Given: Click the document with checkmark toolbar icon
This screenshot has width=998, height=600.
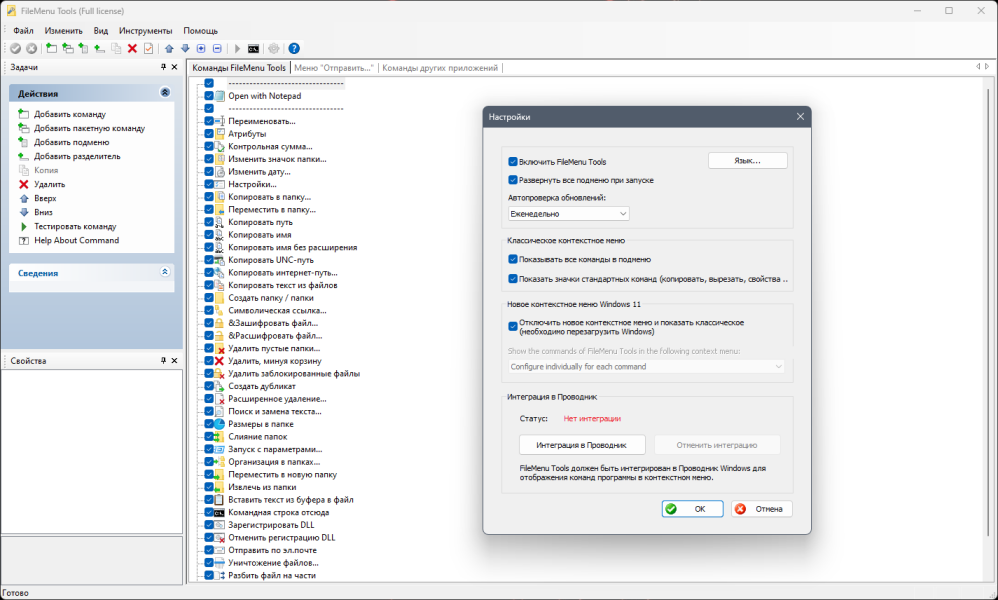Looking at the screenshot, I should (148, 48).
